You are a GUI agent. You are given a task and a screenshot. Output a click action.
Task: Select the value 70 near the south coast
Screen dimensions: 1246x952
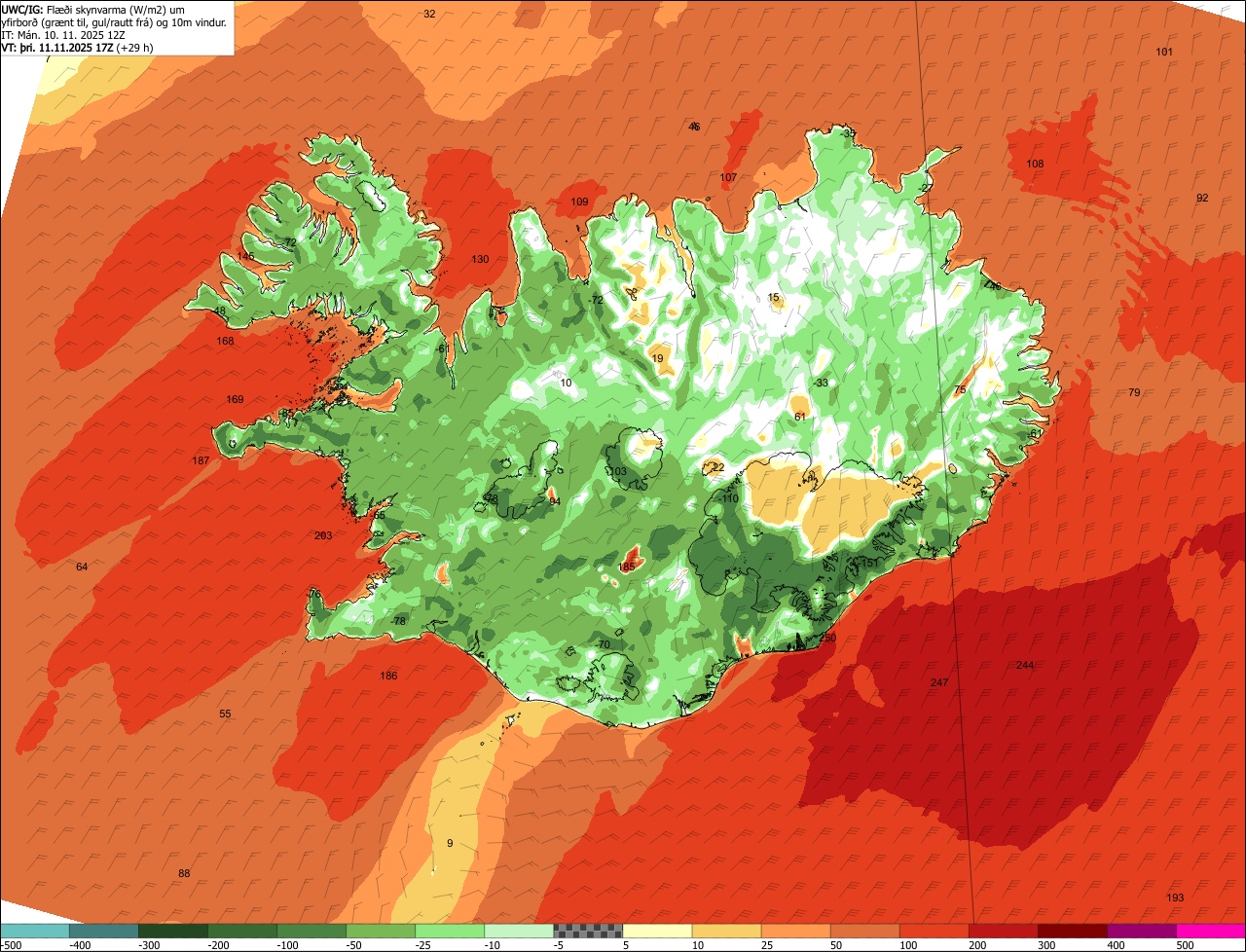(x=604, y=644)
